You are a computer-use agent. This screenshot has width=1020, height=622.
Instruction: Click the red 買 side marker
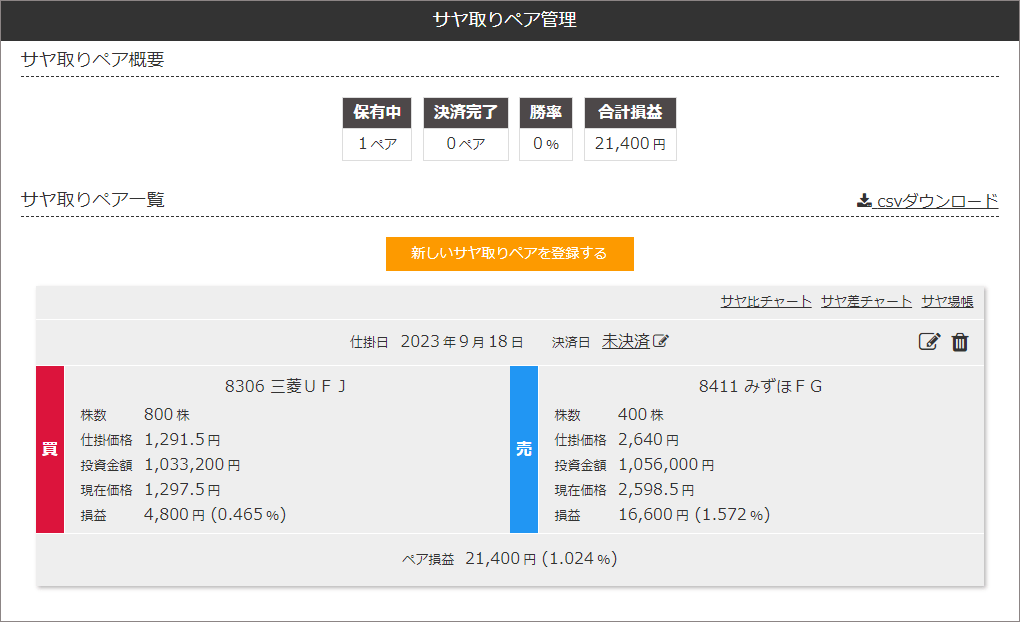click(x=50, y=449)
